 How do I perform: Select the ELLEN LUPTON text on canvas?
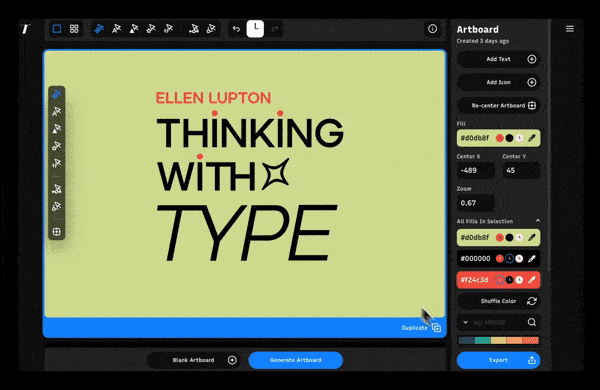(x=213, y=98)
